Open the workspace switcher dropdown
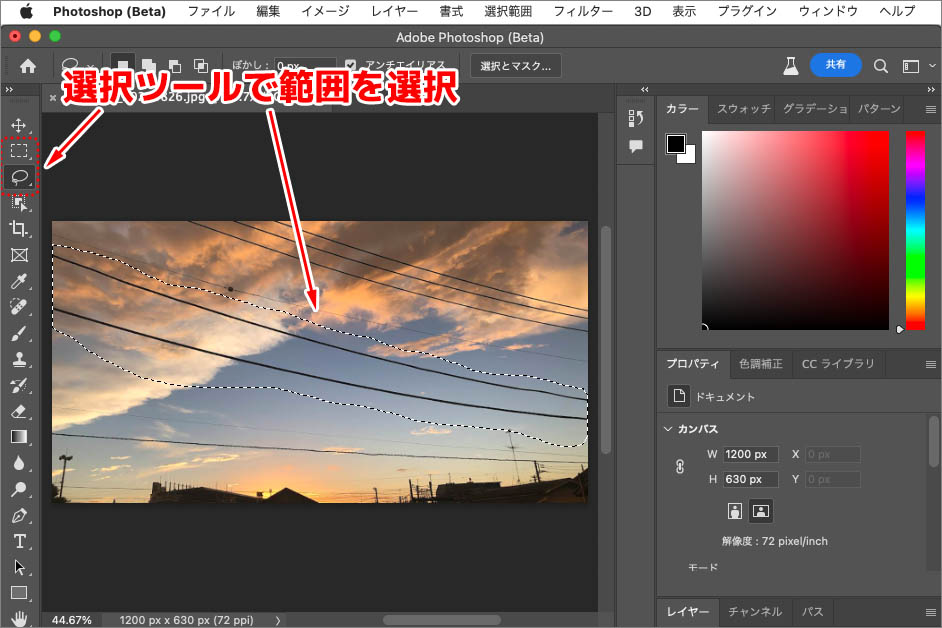The height and width of the screenshot is (628, 942). pos(910,66)
